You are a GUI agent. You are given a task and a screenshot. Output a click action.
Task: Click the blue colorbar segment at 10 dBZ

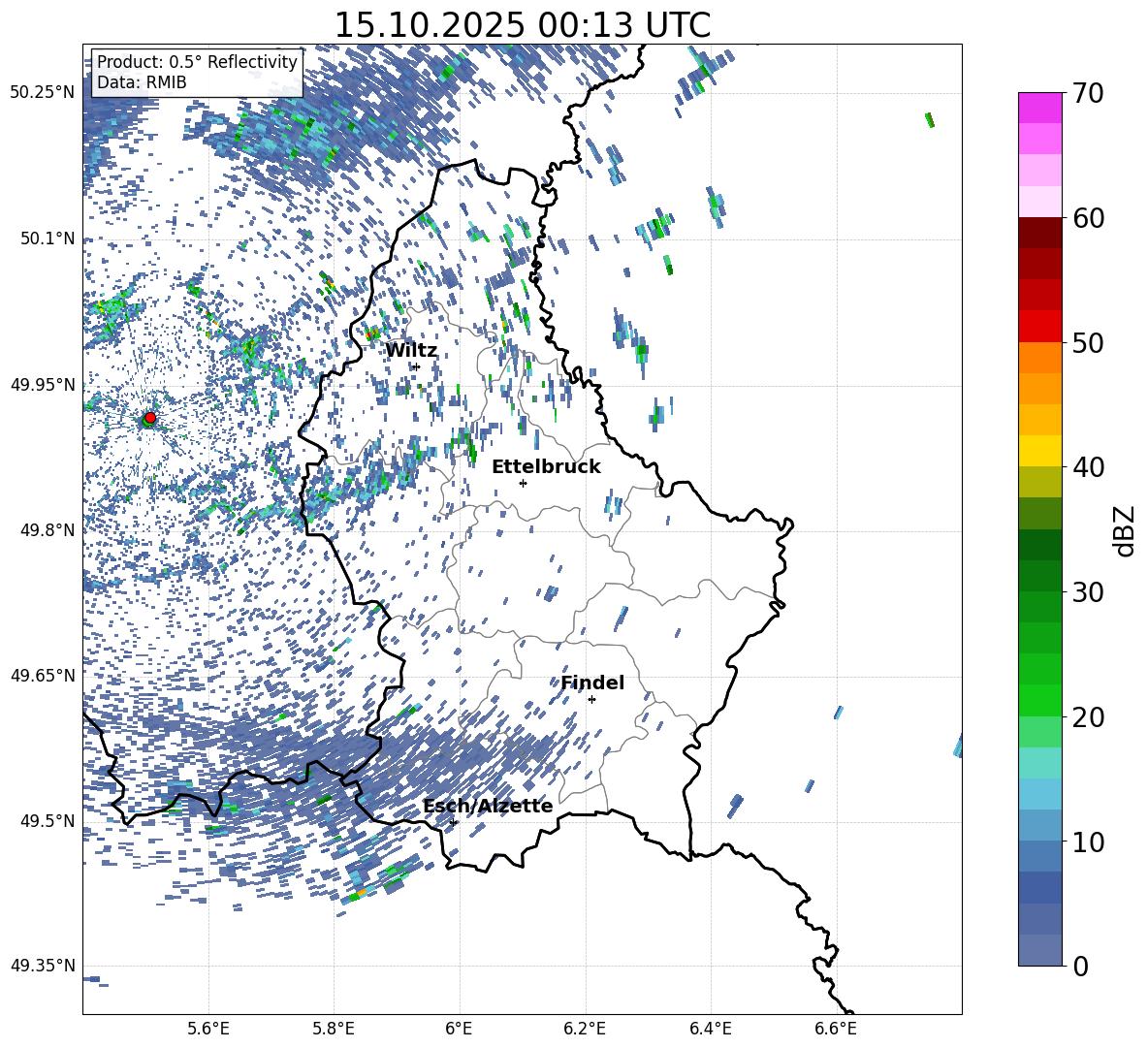point(1039,826)
